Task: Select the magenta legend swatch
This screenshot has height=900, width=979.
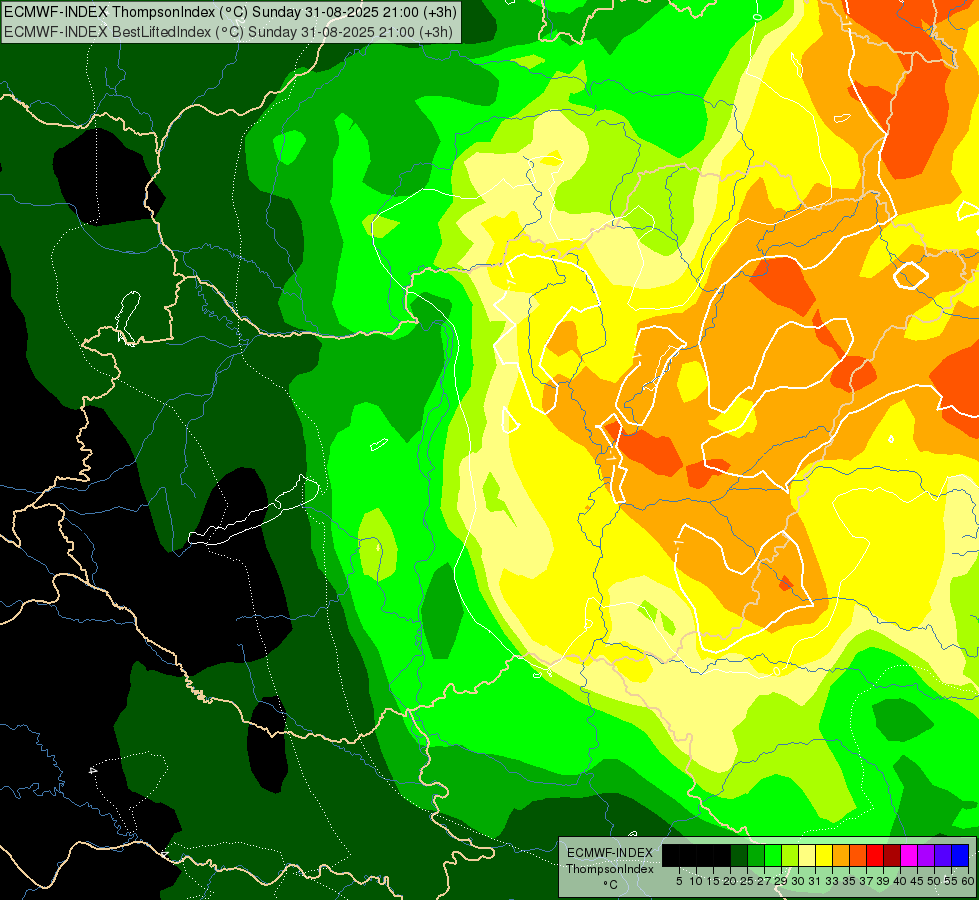Action: coord(909,855)
